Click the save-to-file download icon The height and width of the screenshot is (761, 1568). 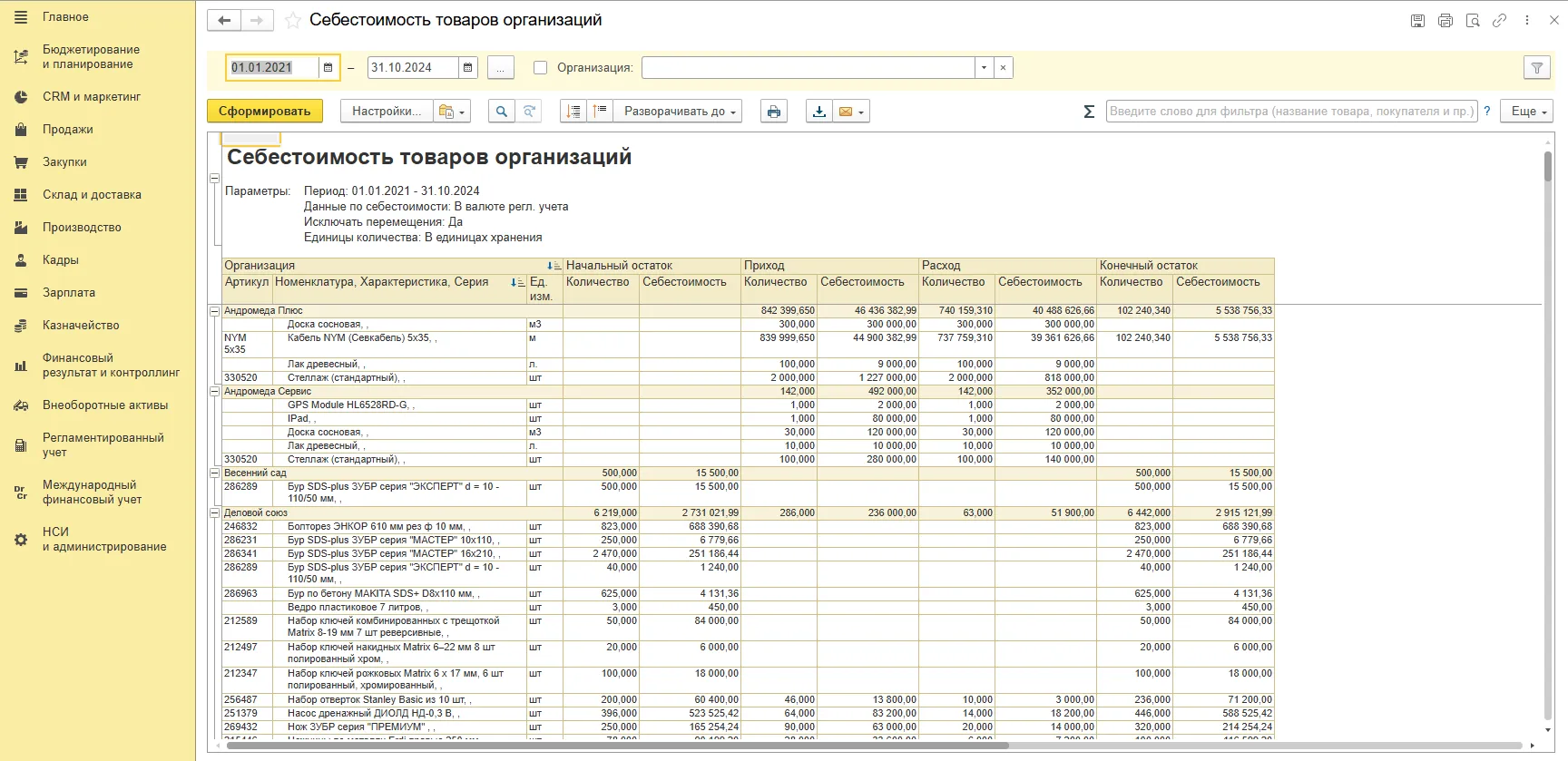point(819,112)
